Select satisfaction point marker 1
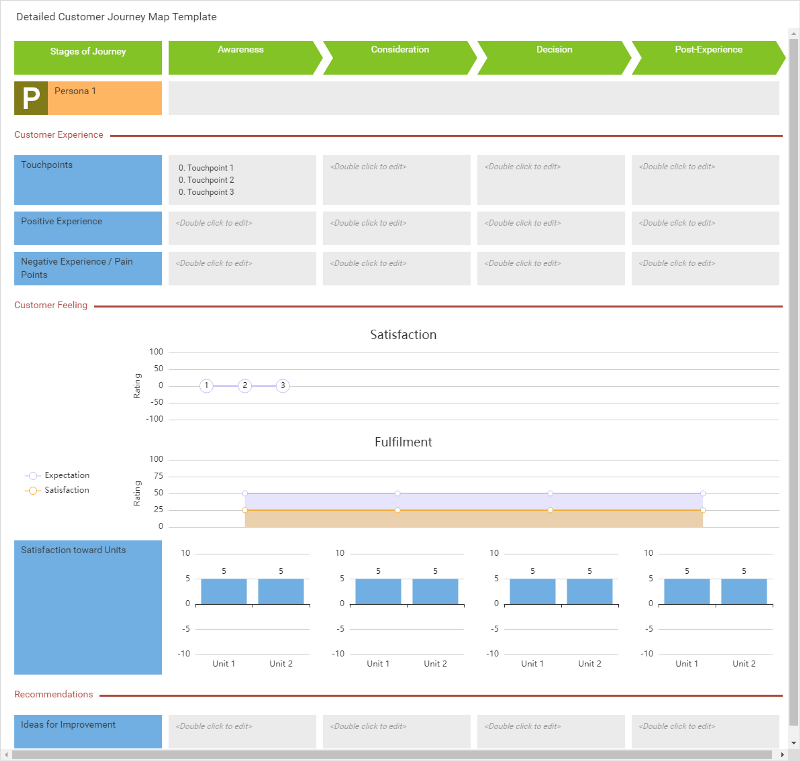 coord(206,386)
